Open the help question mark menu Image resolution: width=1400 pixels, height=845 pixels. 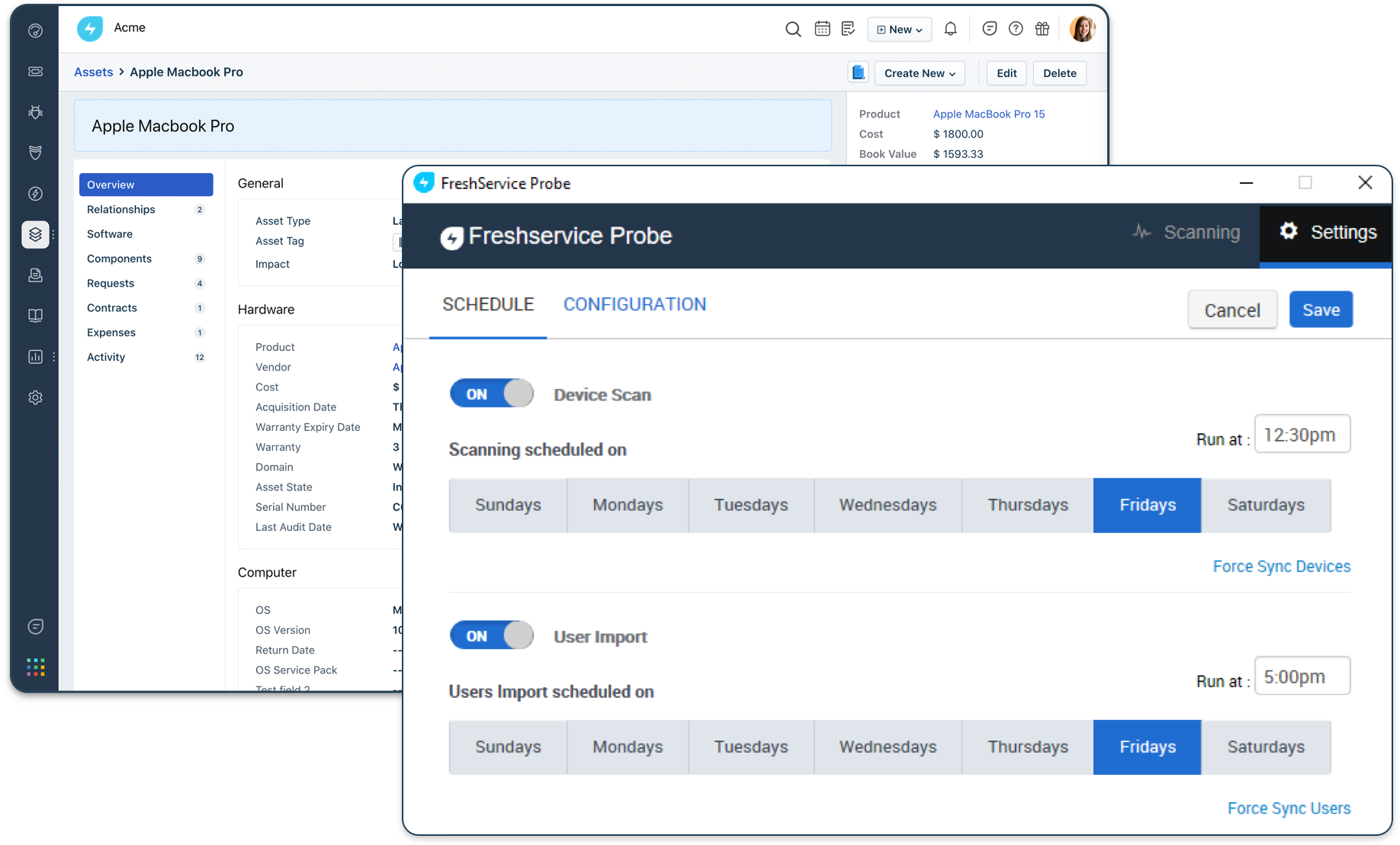pyautogui.click(x=1015, y=28)
